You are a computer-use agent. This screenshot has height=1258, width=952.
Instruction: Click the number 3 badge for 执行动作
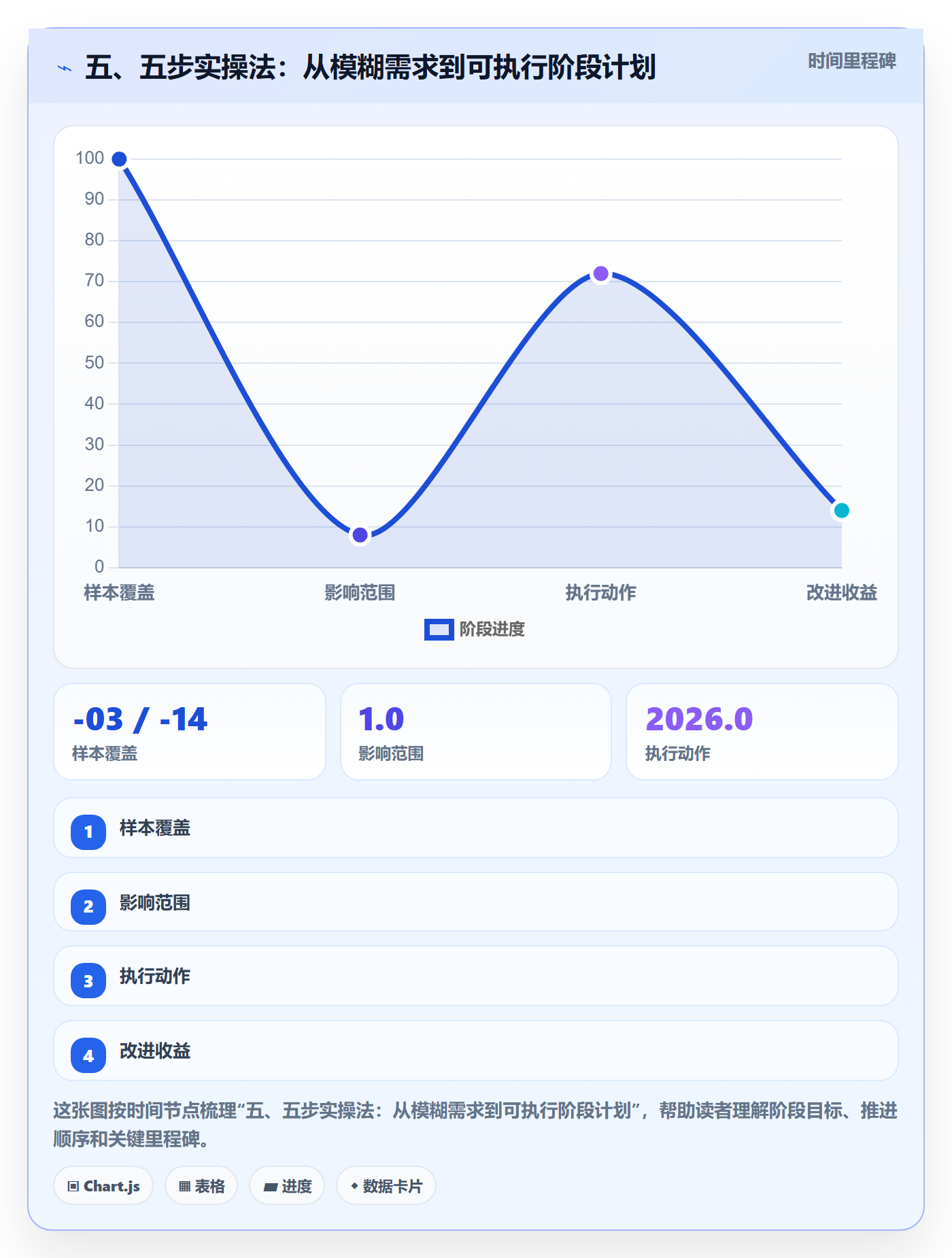point(88,981)
